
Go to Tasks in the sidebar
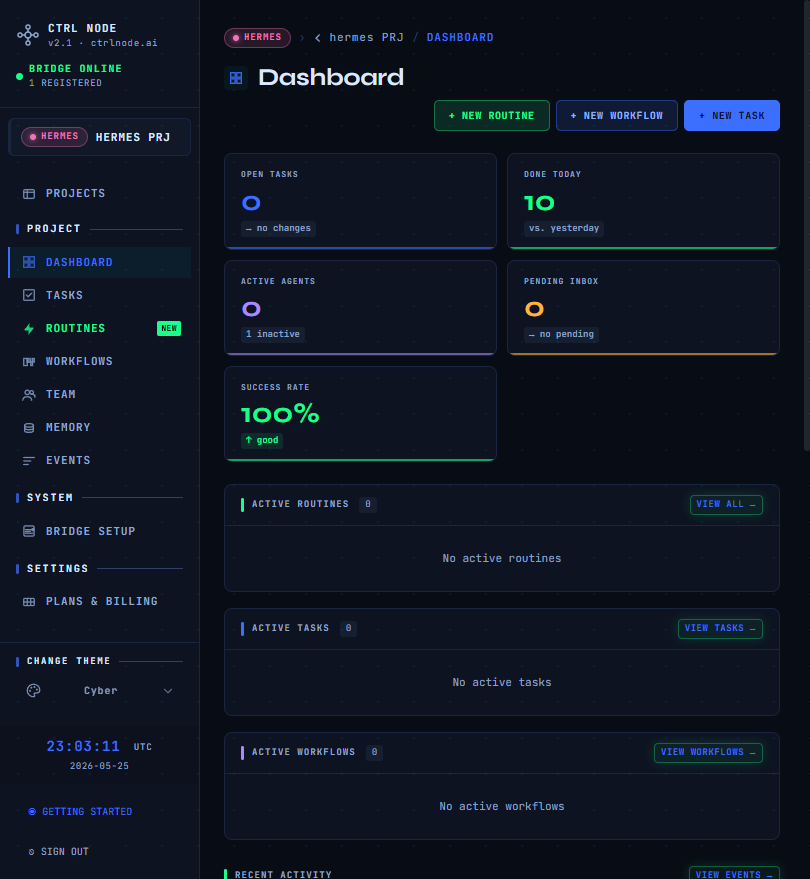point(100,295)
